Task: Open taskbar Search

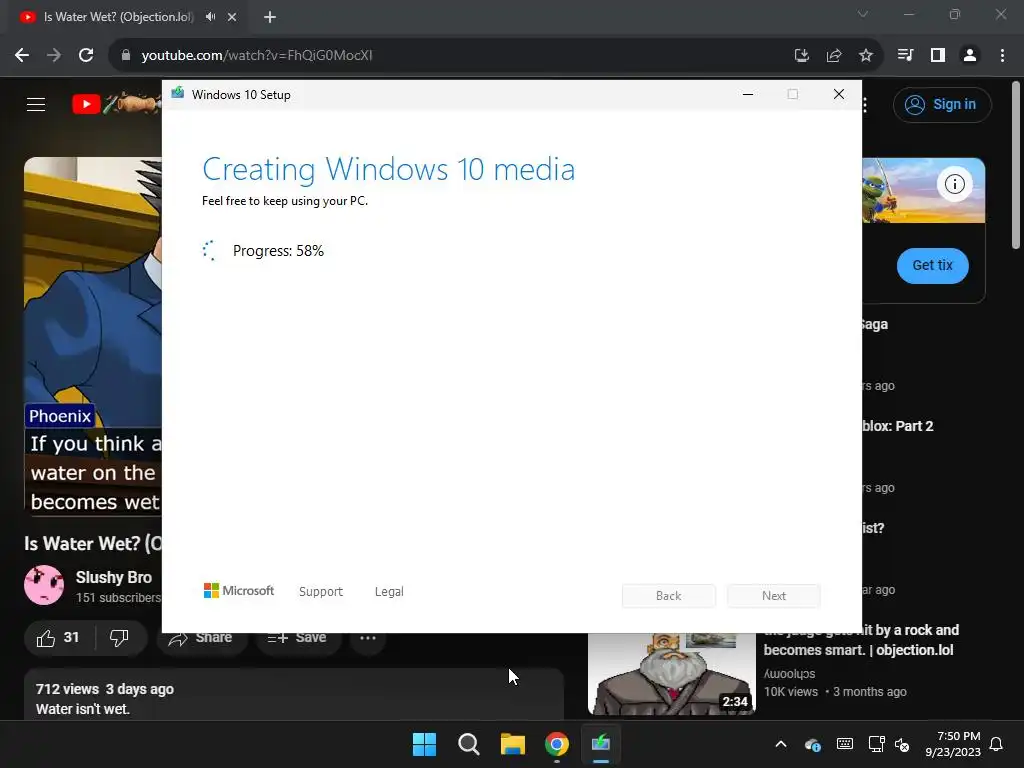Action: (469, 744)
